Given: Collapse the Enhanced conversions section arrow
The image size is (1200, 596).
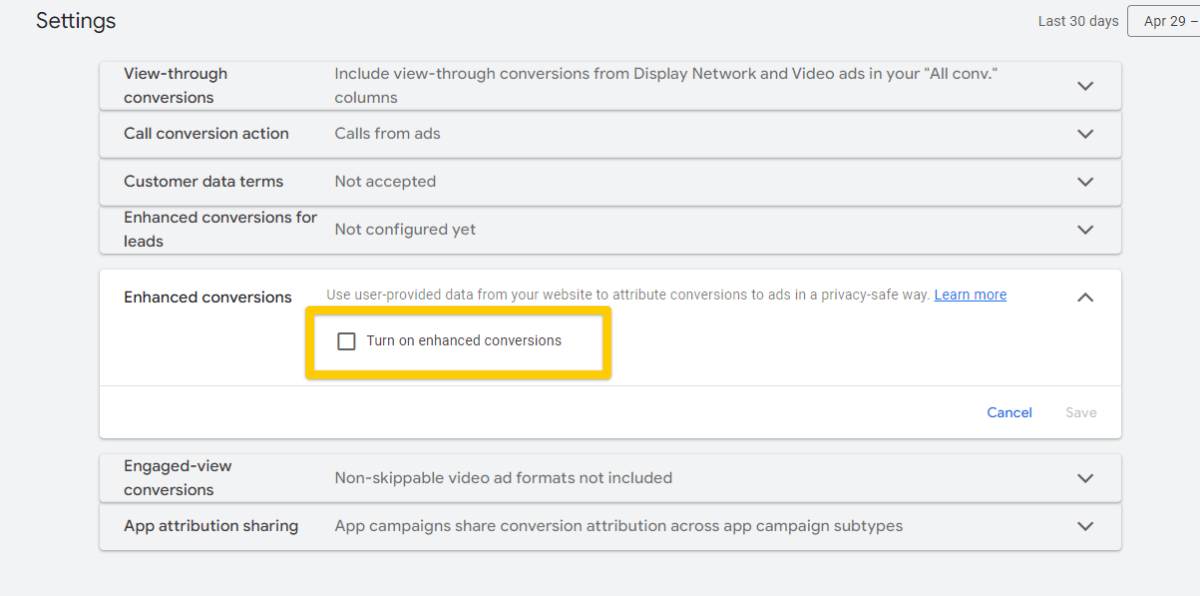Looking at the screenshot, I should [1085, 297].
